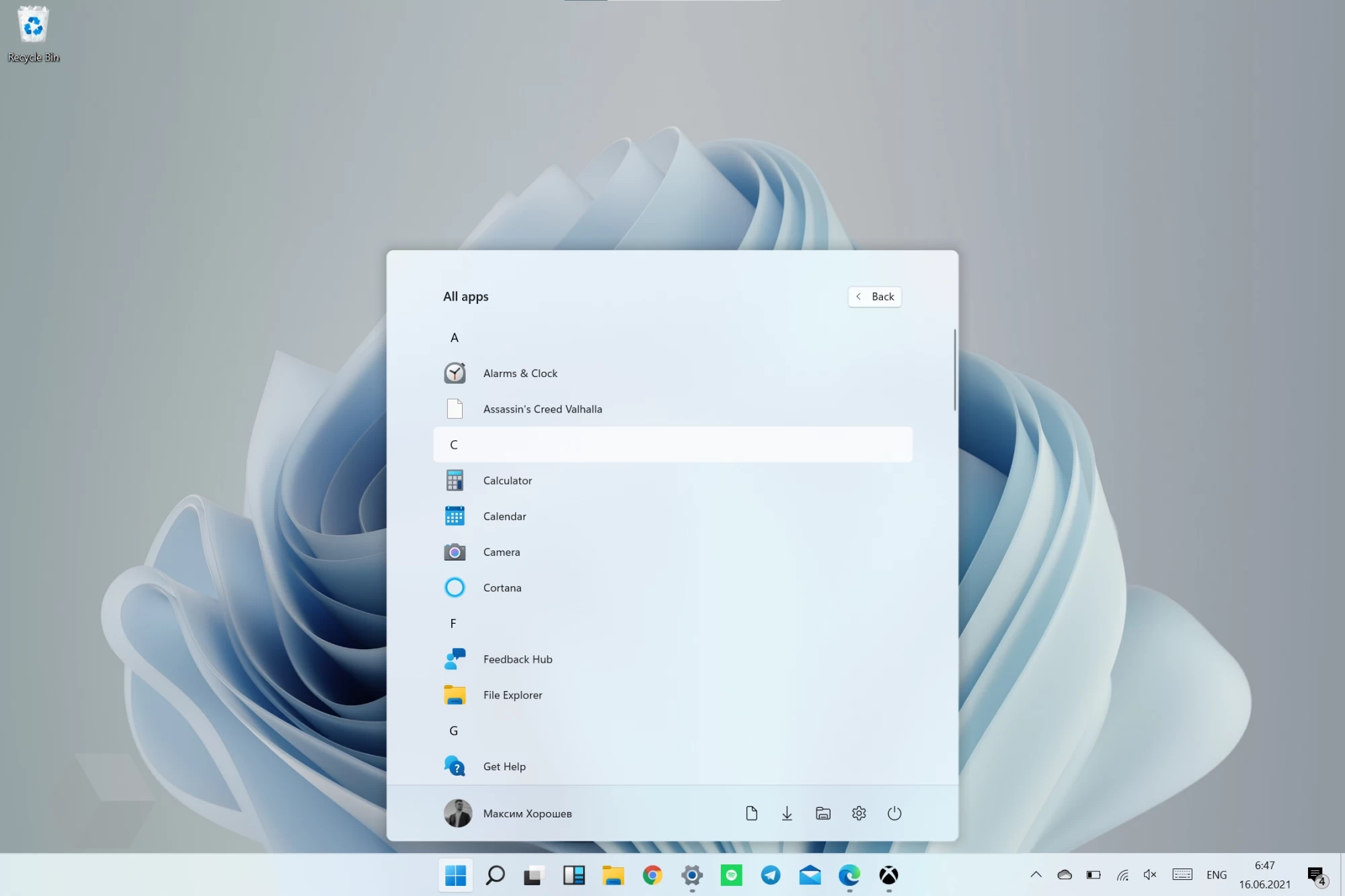
Task: Open File Explorer icon in the app list
Action: 455,695
